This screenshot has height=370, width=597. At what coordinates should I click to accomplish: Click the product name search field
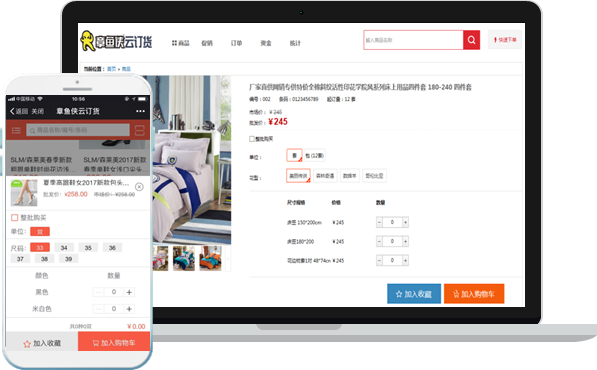413,40
